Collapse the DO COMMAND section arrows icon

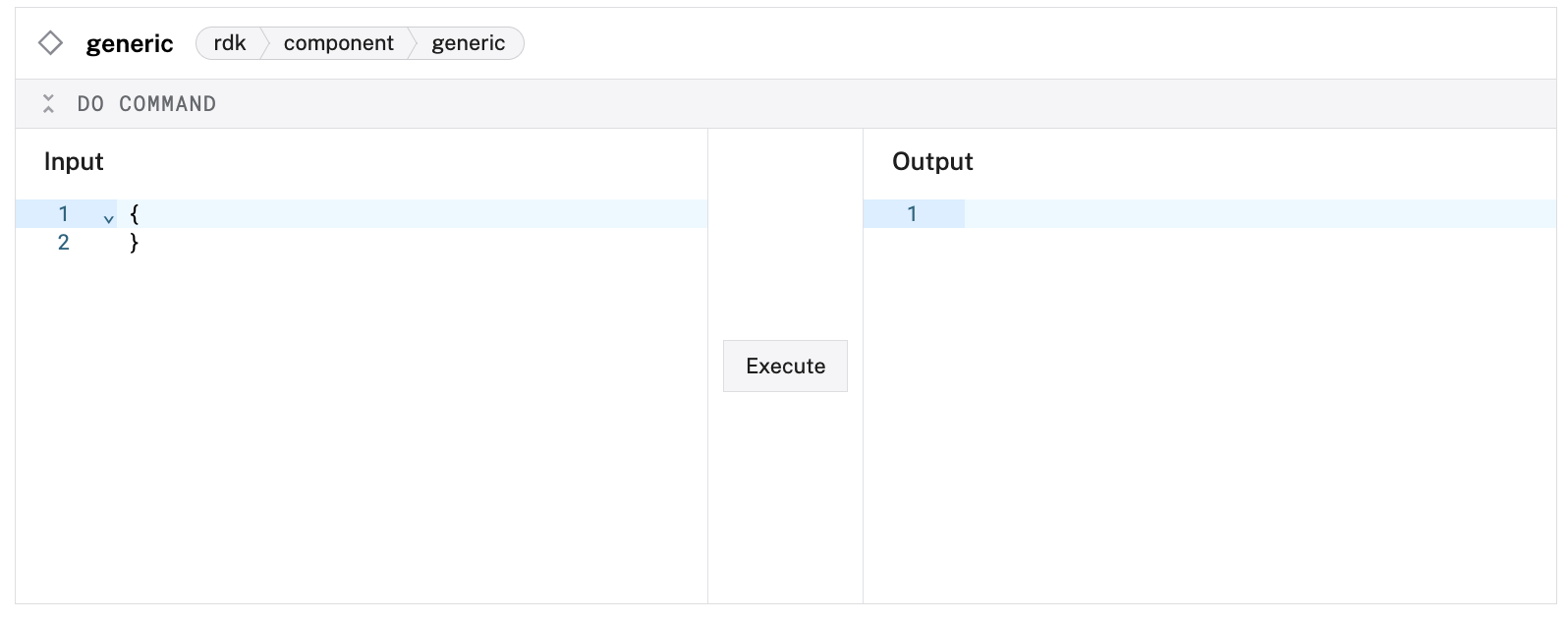(x=48, y=104)
